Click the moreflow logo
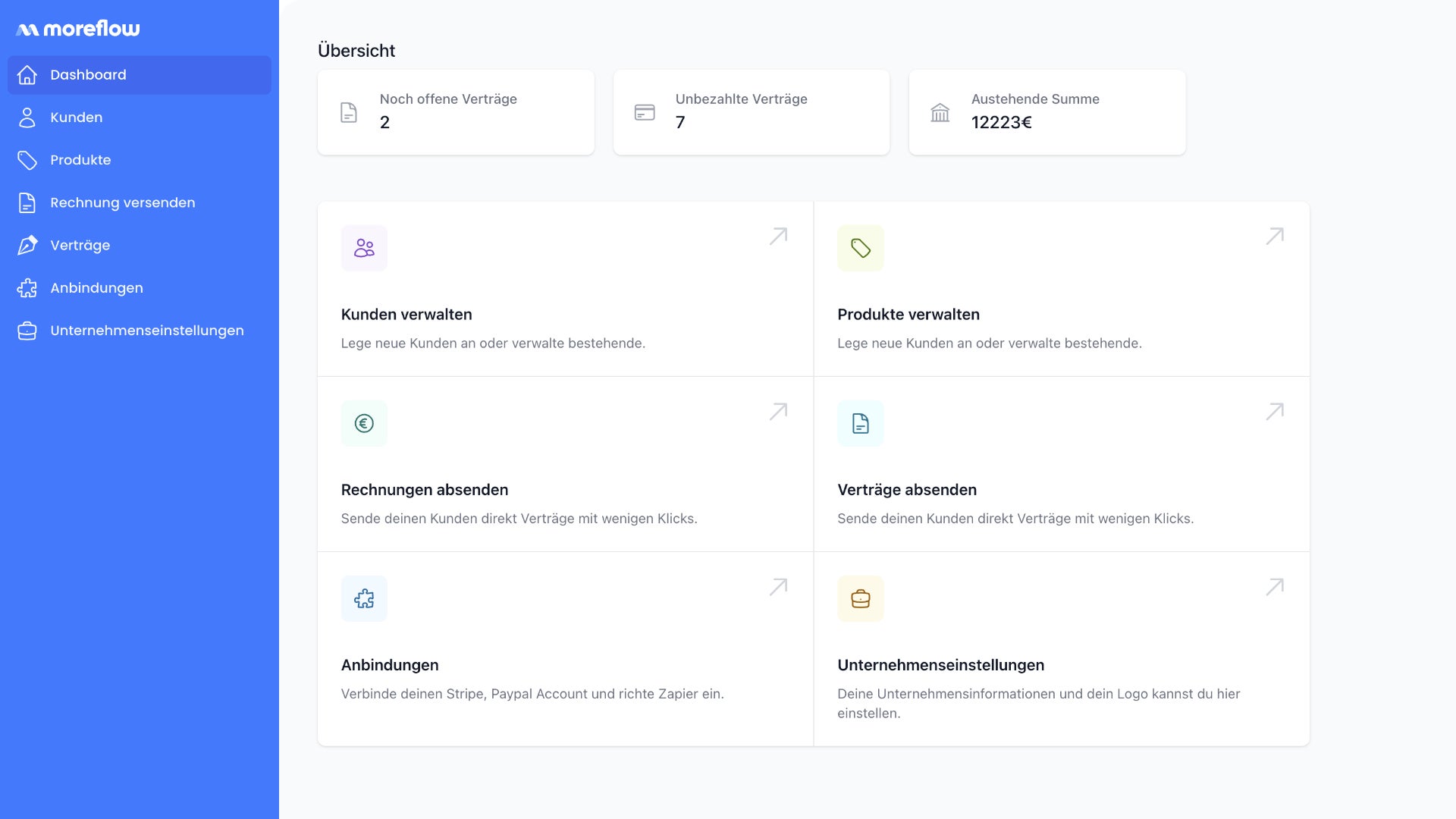This screenshot has width=1456, height=819. pyautogui.click(x=78, y=29)
